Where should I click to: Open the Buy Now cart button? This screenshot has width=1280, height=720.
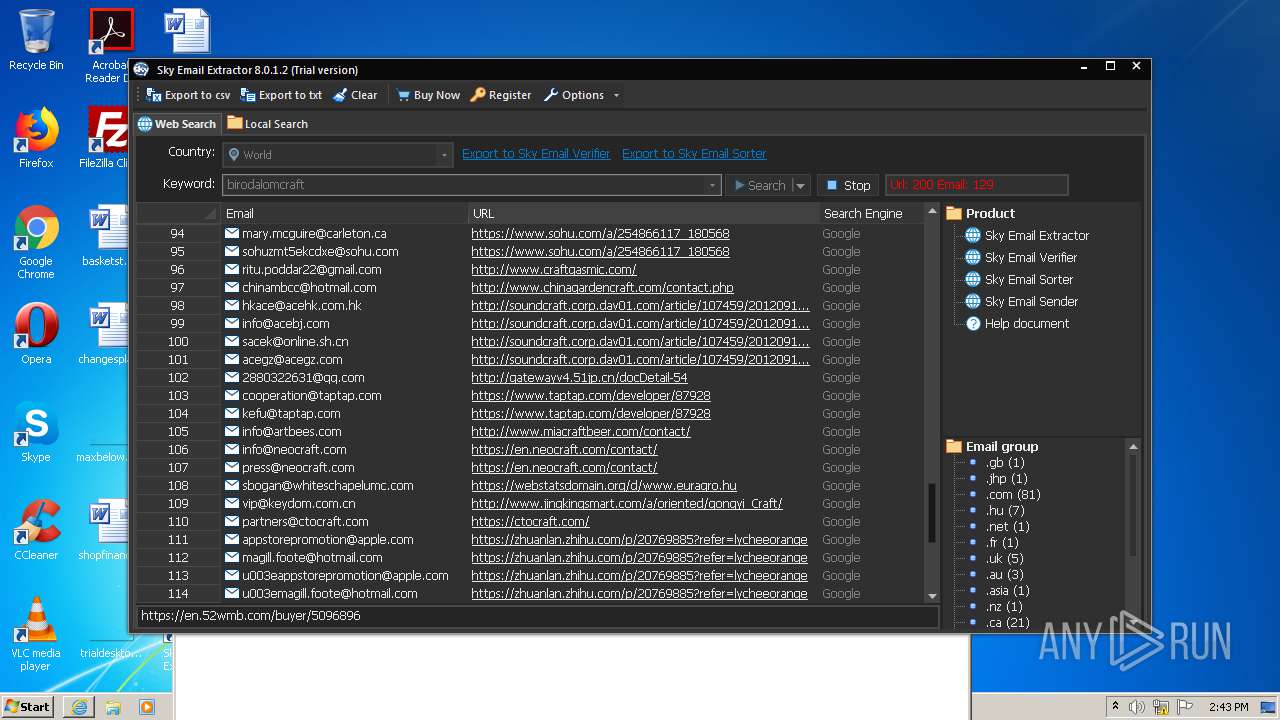428,95
